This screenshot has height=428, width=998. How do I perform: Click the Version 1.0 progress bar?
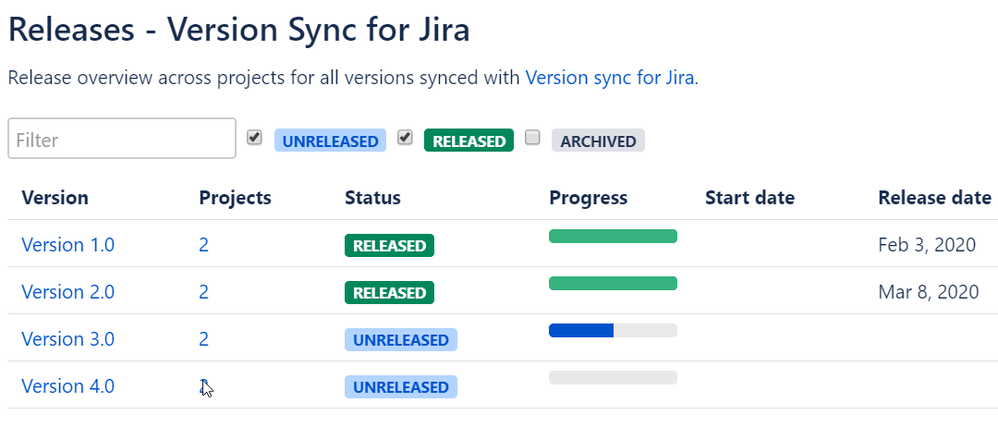tap(613, 236)
